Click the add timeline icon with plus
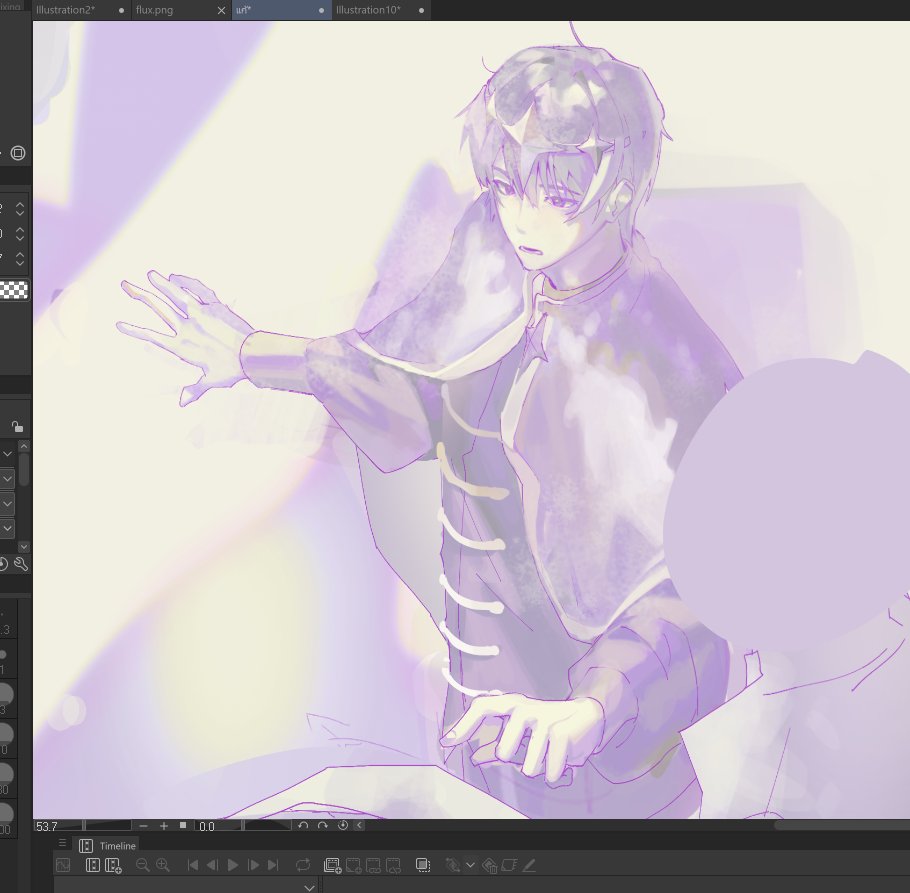910x893 pixels. pos(114,865)
